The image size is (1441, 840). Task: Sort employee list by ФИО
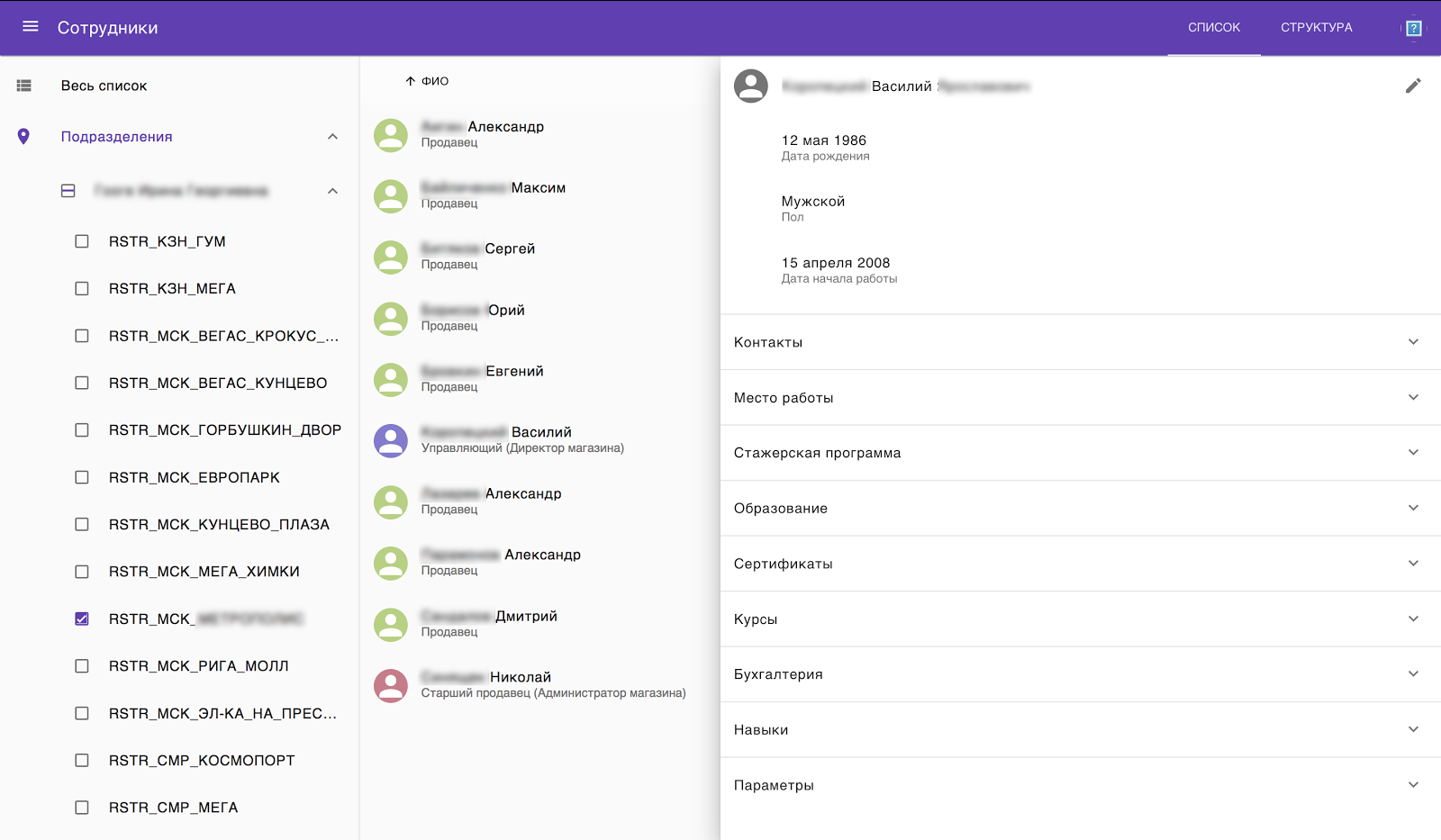(435, 81)
